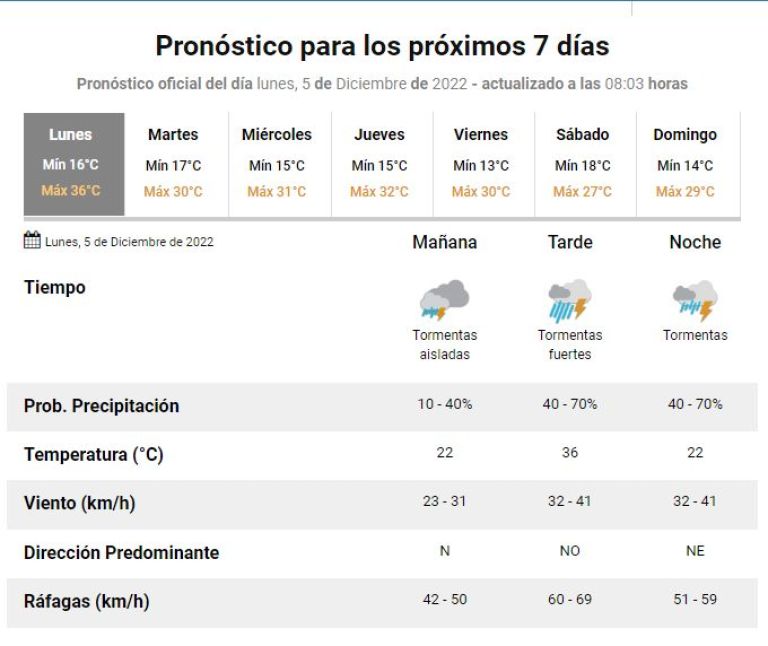Image resolution: width=768 pixels, height=646 pixels.
Task: Click the forecast heading for 7 días
Action: click(382, 46)
